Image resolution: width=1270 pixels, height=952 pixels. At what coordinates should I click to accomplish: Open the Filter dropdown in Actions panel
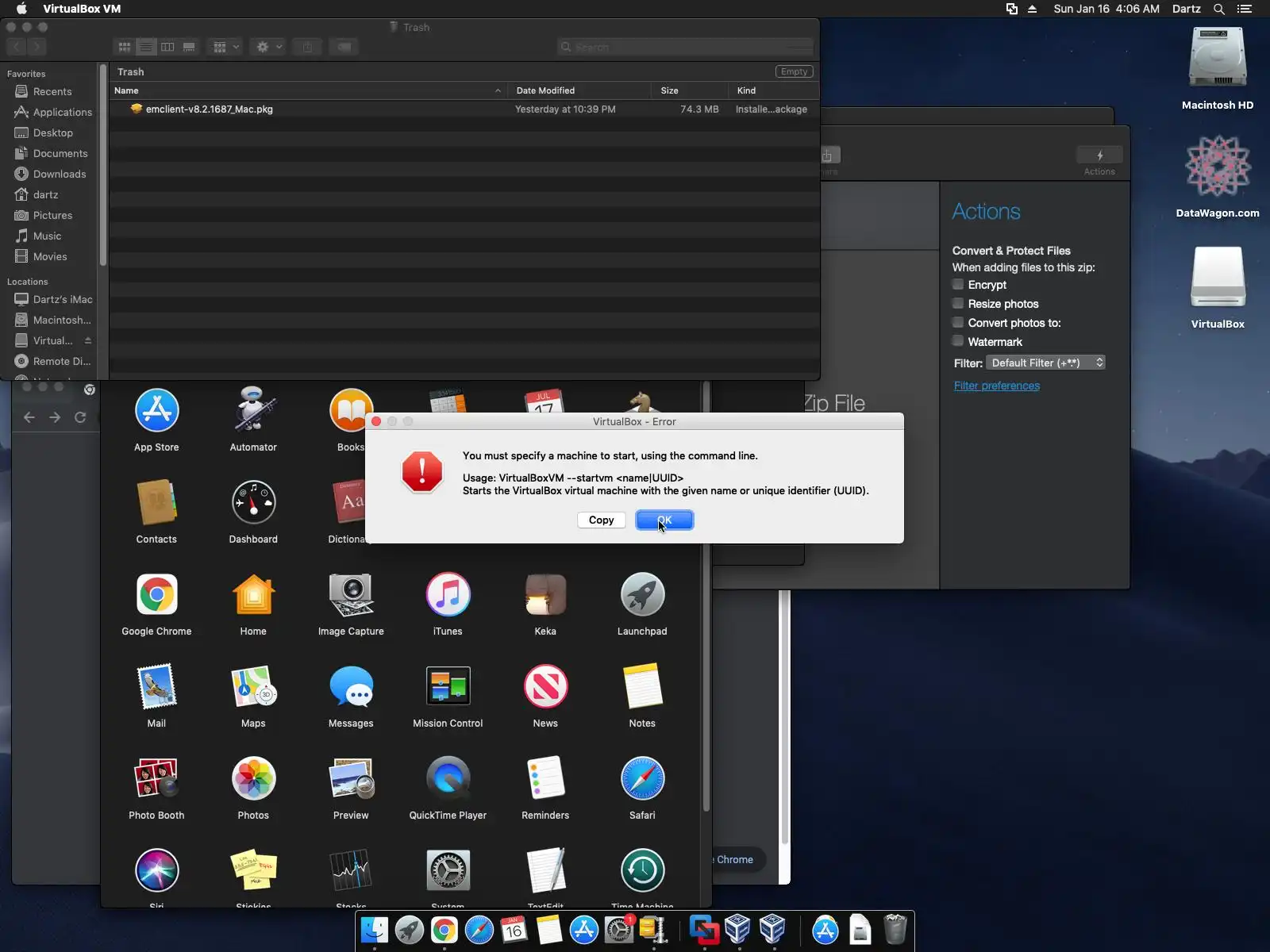[1045, 363]
